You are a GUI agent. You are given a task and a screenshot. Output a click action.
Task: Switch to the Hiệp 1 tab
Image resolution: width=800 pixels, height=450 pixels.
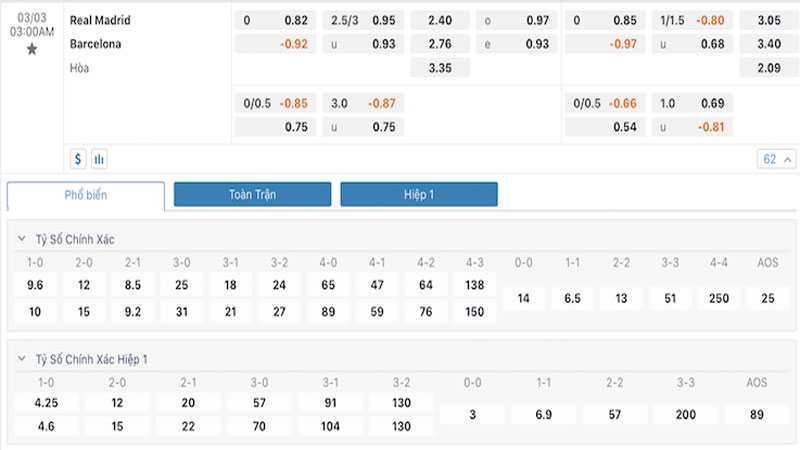pyautogui.click(x=419, y=194)
